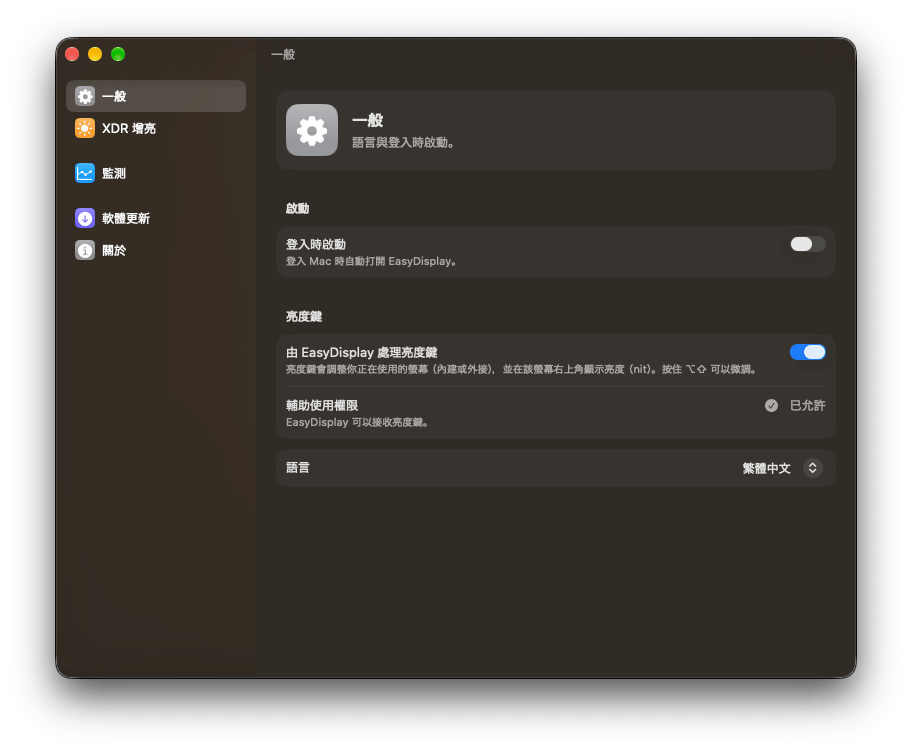Click the 已允許 checkmark icon

click(771, 405)
